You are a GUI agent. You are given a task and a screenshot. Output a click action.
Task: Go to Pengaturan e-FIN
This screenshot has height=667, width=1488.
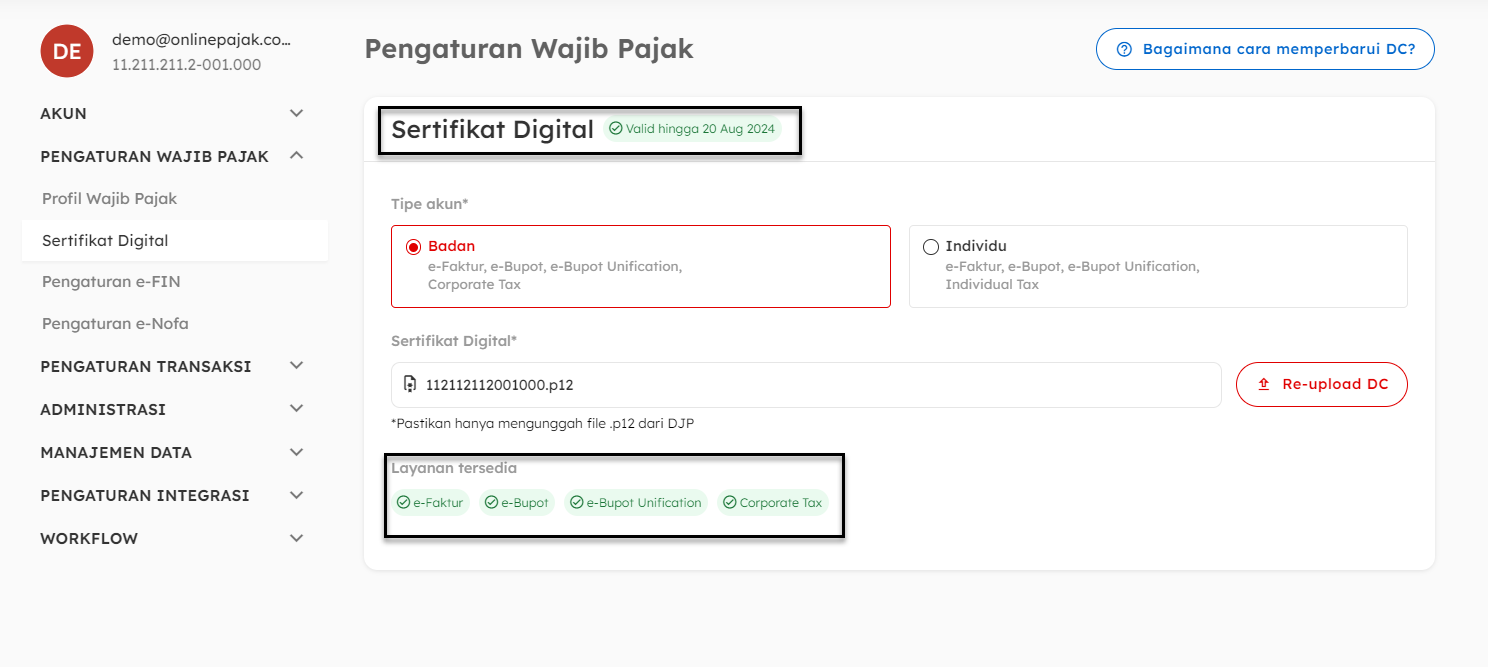pyautogui.click(x=111, y=282)
